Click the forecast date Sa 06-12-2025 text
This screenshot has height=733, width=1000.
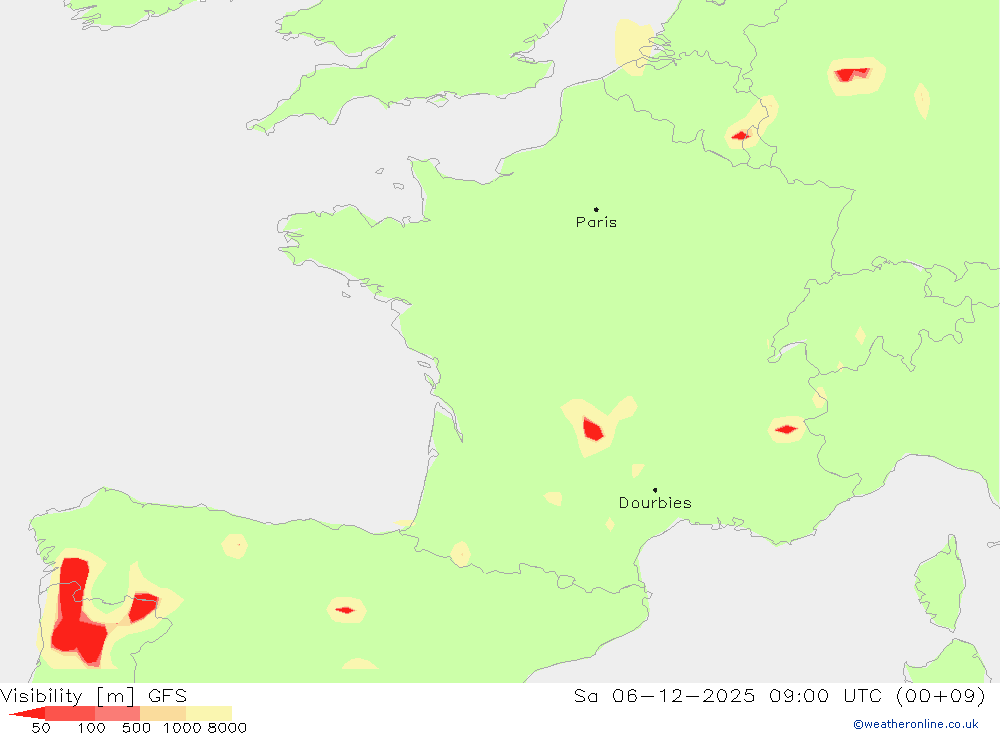[x=664, y=695]
